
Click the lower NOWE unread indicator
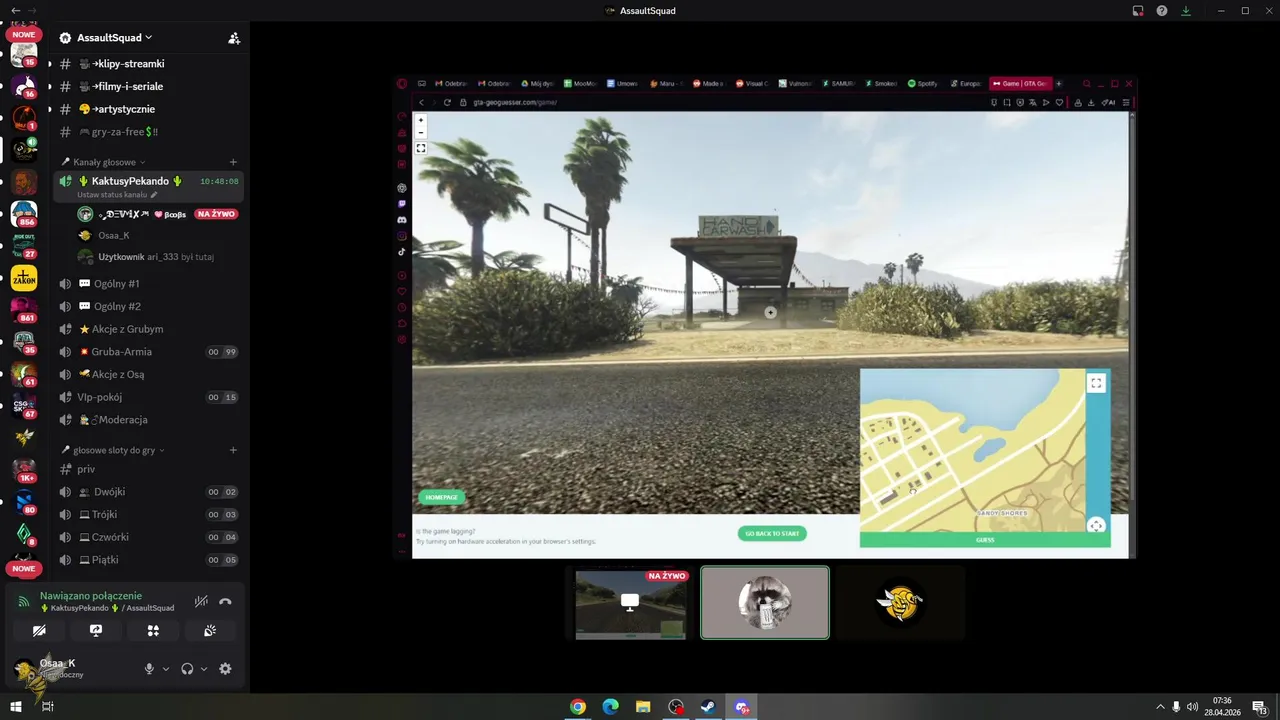click(23, 568)
